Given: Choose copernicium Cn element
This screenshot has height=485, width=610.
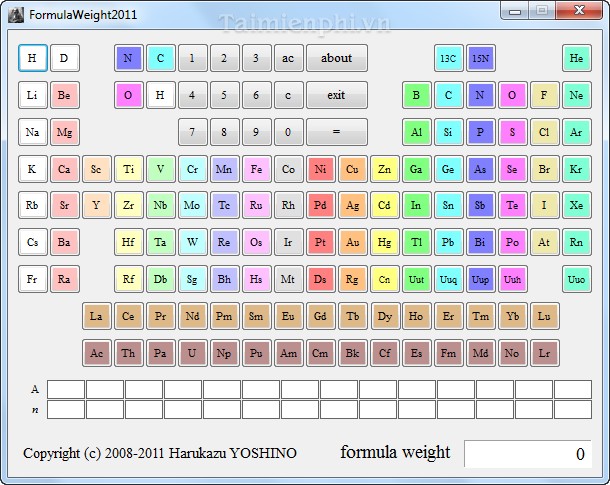Looking at the screenshot, I should [x=384, y=279].
